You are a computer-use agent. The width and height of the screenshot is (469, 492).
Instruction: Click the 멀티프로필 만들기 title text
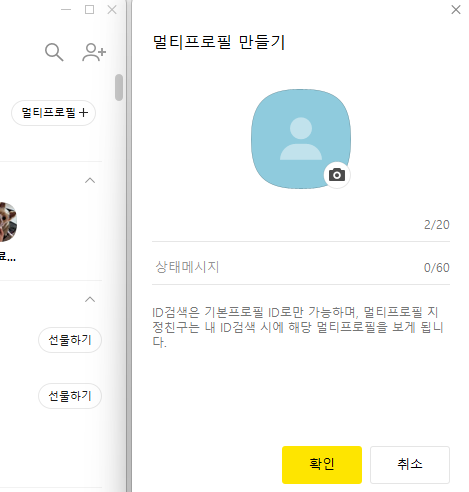pos(219,42)
